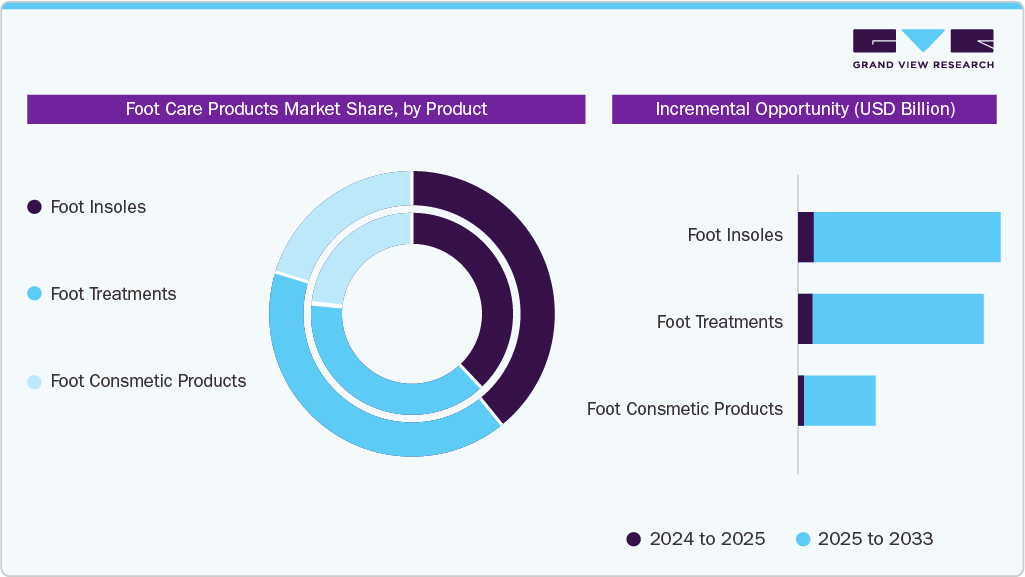The image size is (1025, 577).
Task: Select the dark Foot Insoles legend dot
Action: tap(34, 207)
